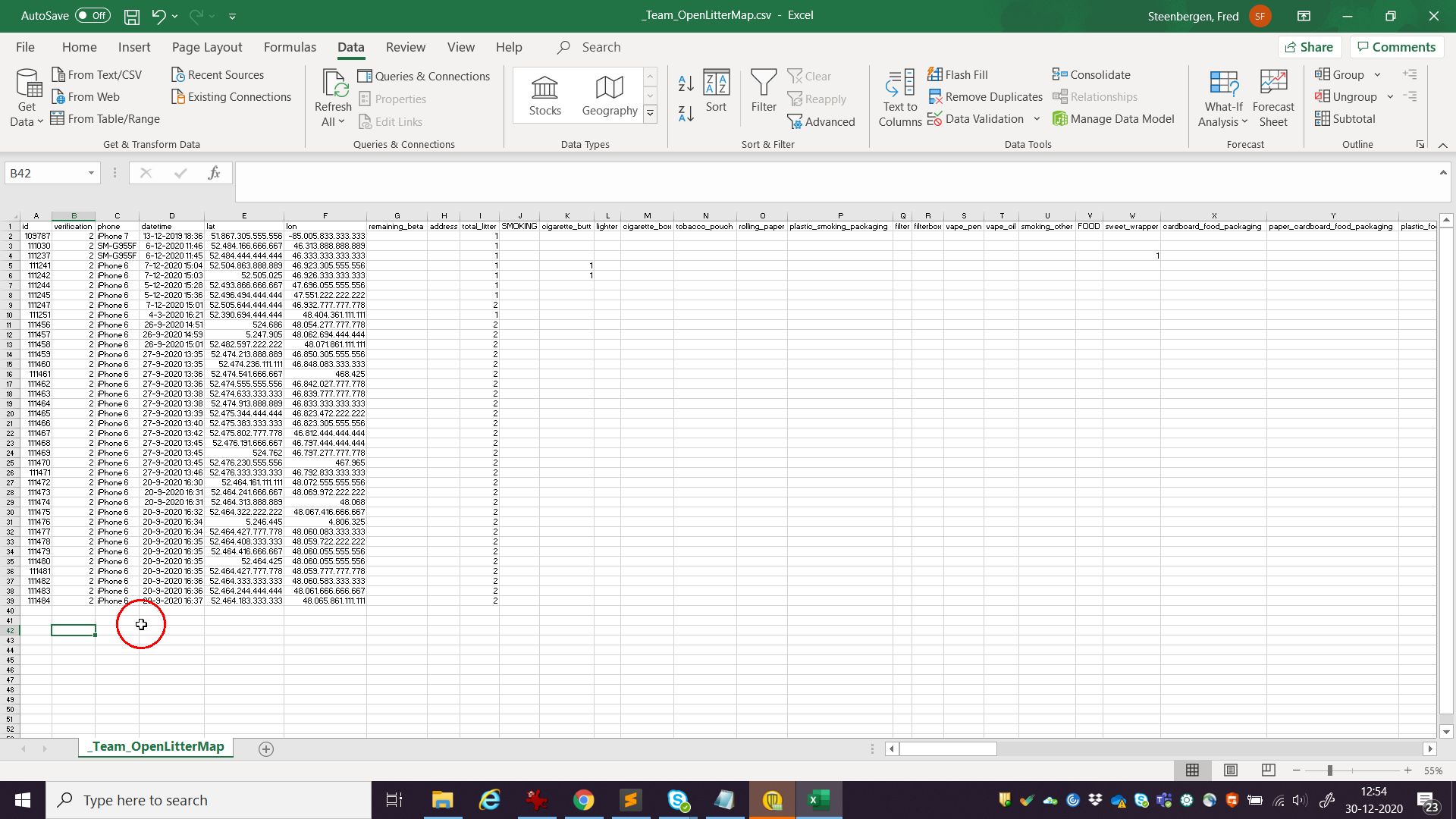
Task: Toggle the AutoSave switch
Action: pyautogui.click(x=93, y=16)
